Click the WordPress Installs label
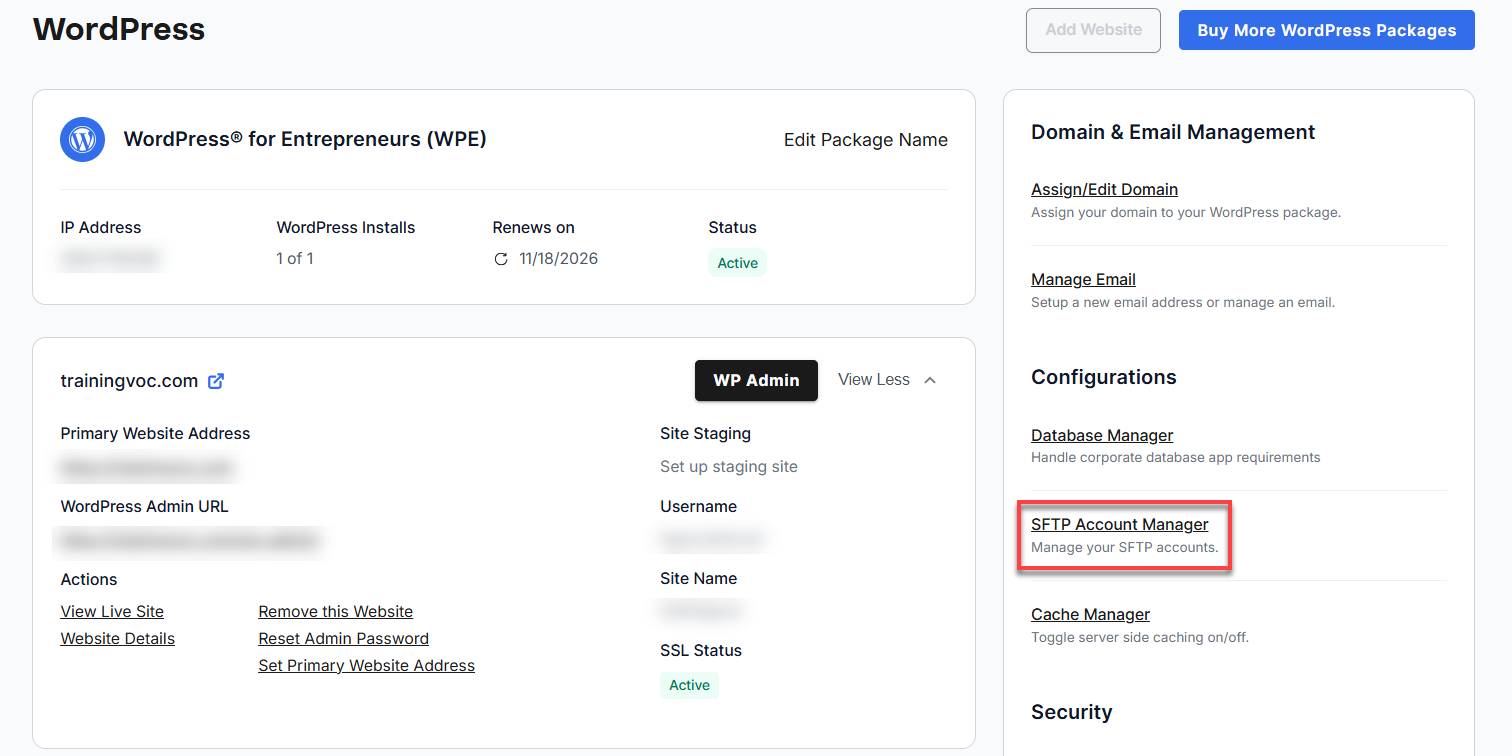Viewport: 1512px width, 756px height. coord(346,228)
